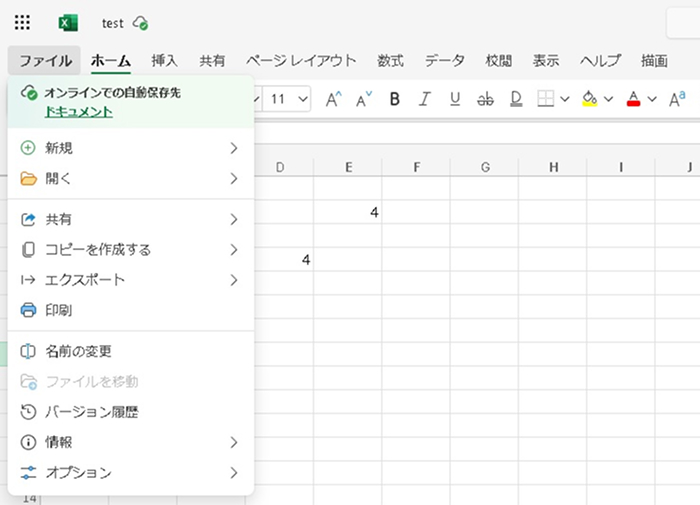Apply the yellow fill color bucket

(590, 99)
